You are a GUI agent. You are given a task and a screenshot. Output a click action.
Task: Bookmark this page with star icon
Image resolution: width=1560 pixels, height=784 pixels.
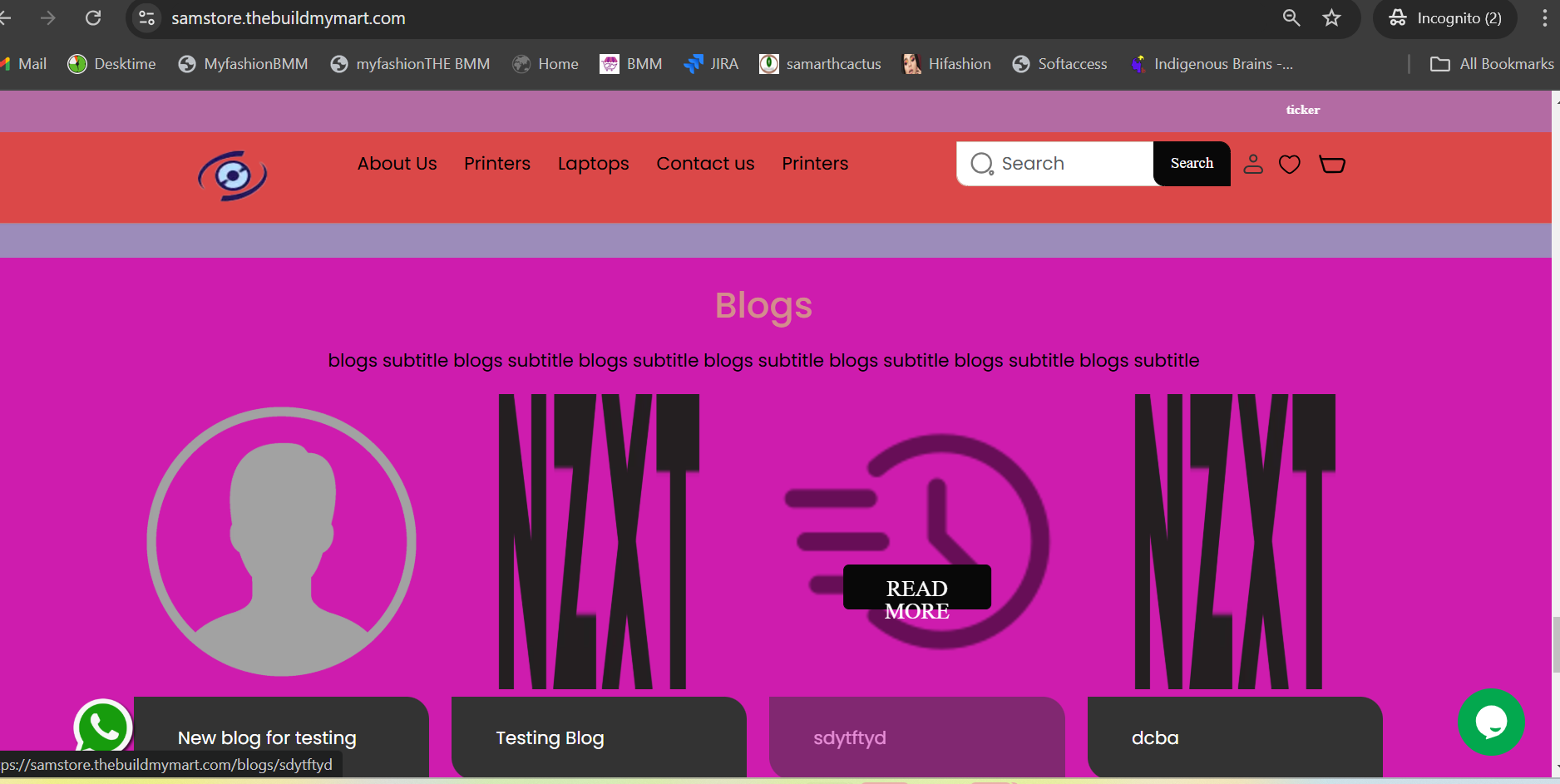click(1332, 17)
